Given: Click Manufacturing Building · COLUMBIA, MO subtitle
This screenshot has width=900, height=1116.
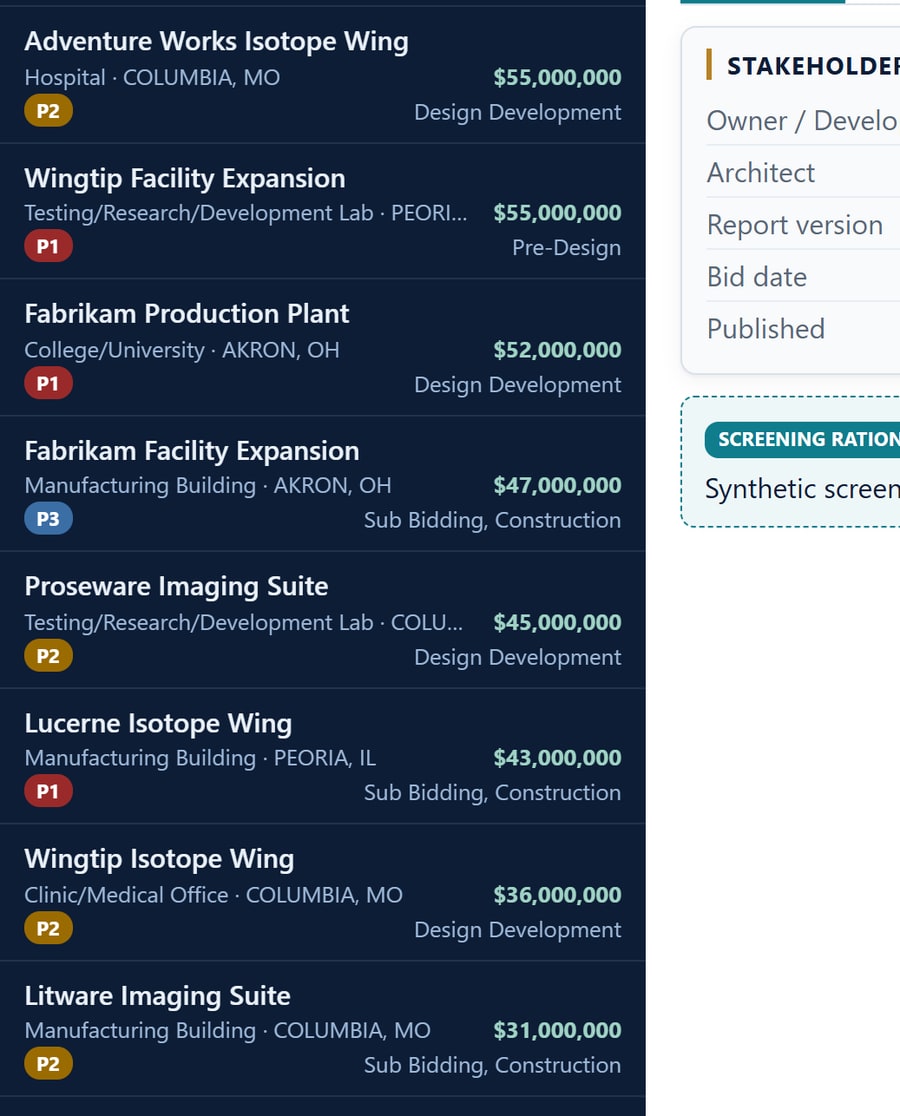Looking at the screenshot, I should (228, 1030).
